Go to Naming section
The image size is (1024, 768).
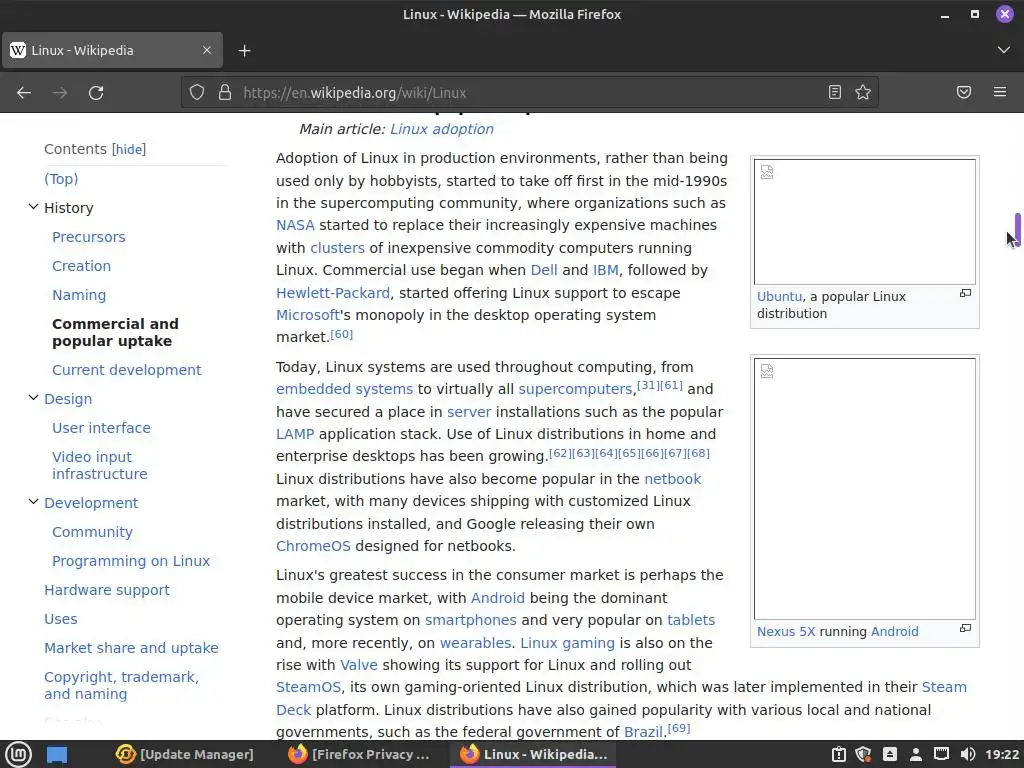[79, 295]
